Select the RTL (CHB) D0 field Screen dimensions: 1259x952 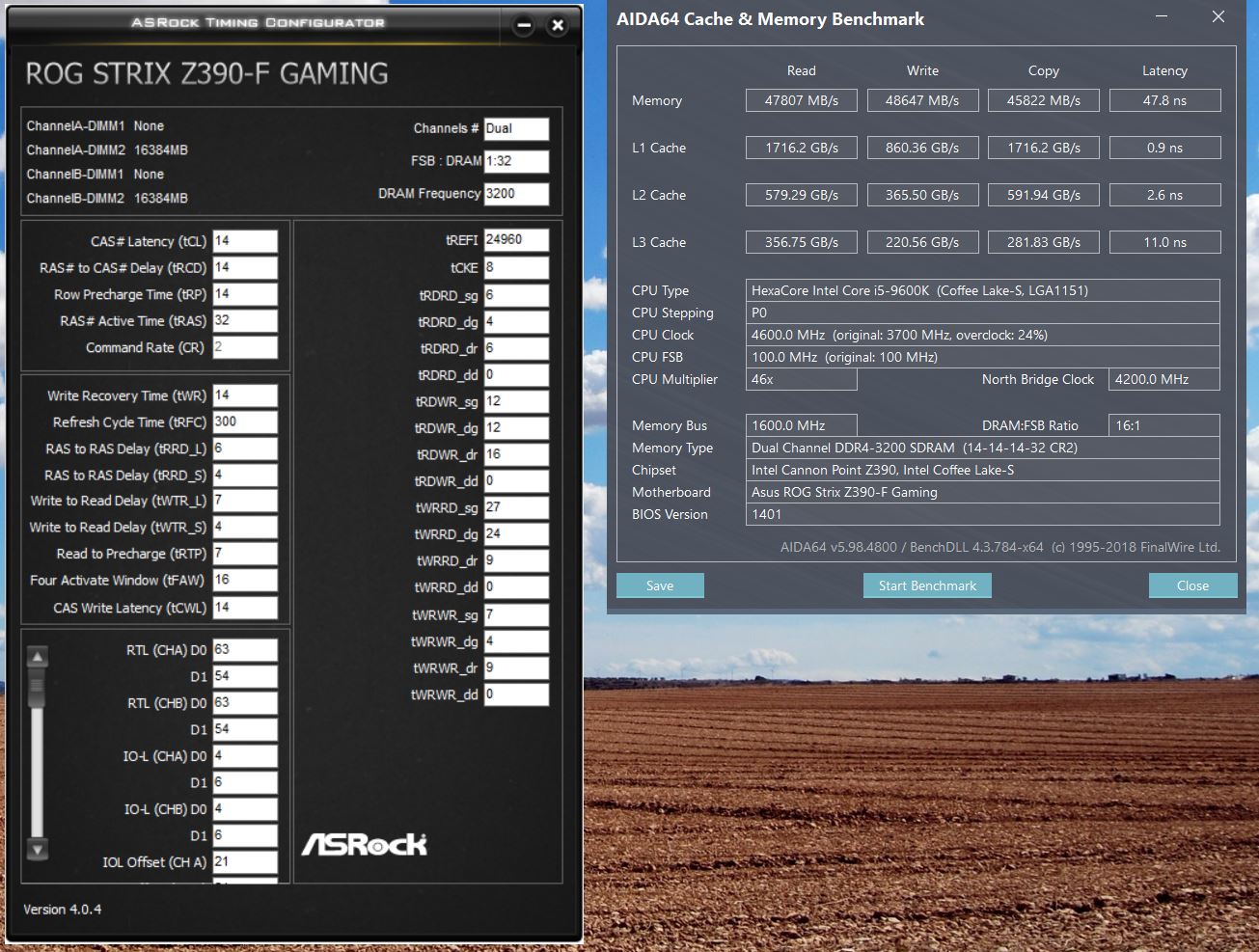pyautogui.click(x=245, y=703)
